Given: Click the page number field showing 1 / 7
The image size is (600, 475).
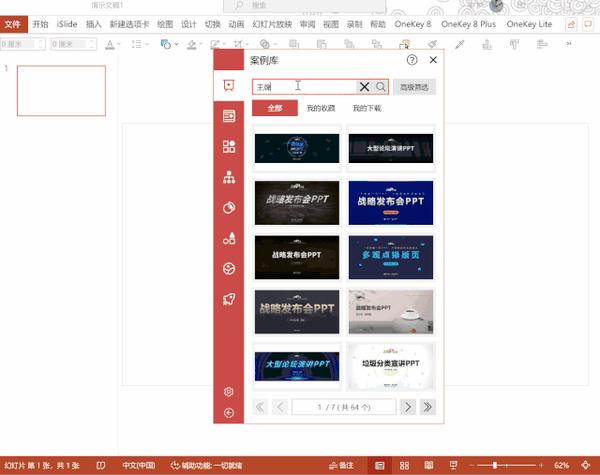Looking at the screenshot, I should tap(344, 407).
